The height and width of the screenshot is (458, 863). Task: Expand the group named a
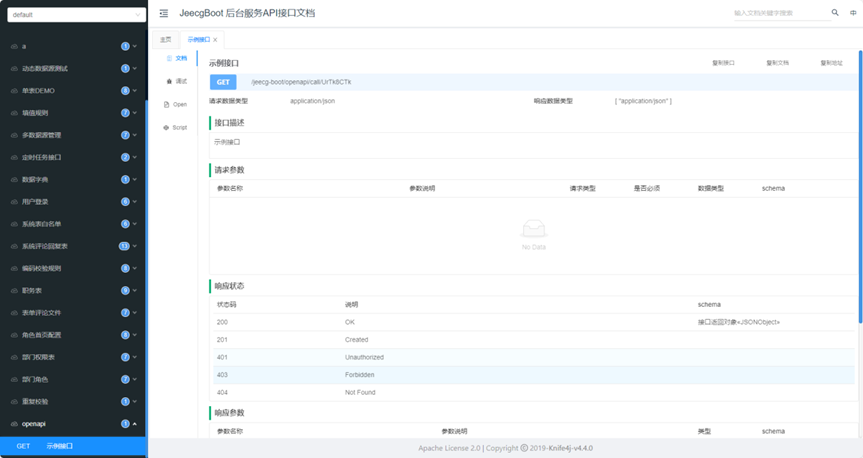click(x=134, y=46)
